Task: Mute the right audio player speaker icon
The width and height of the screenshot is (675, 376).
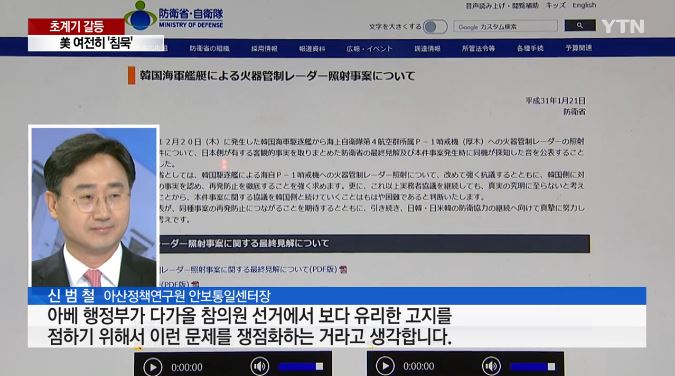Action: [x=491, y=366]
